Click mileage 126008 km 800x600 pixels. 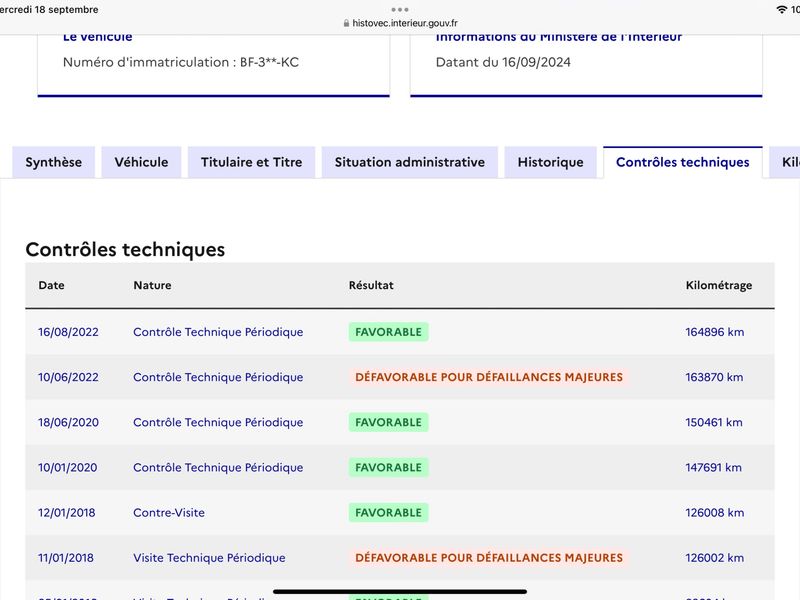pos(714,513)
